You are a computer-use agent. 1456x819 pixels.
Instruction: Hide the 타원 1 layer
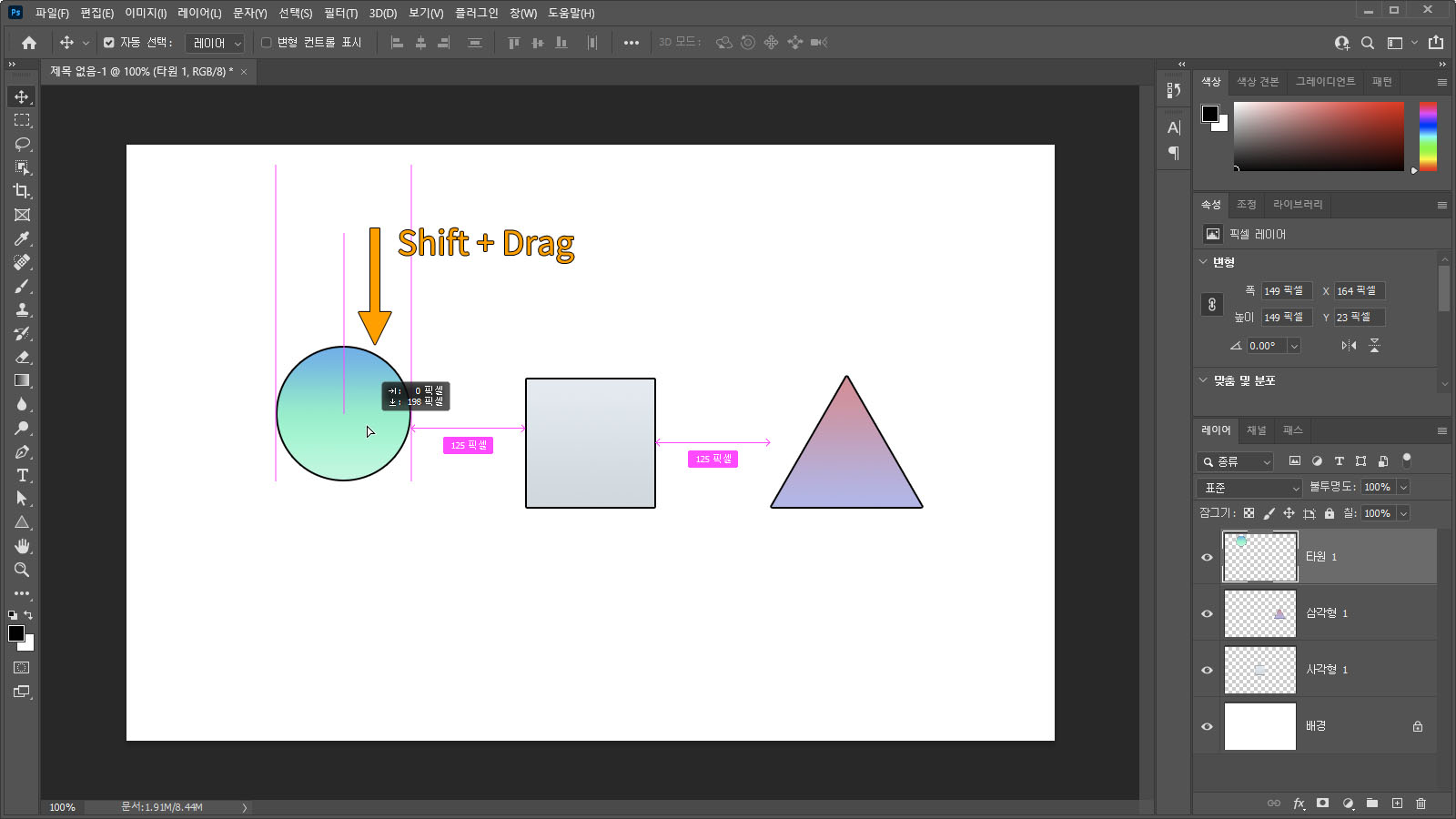pos(1208,557)
